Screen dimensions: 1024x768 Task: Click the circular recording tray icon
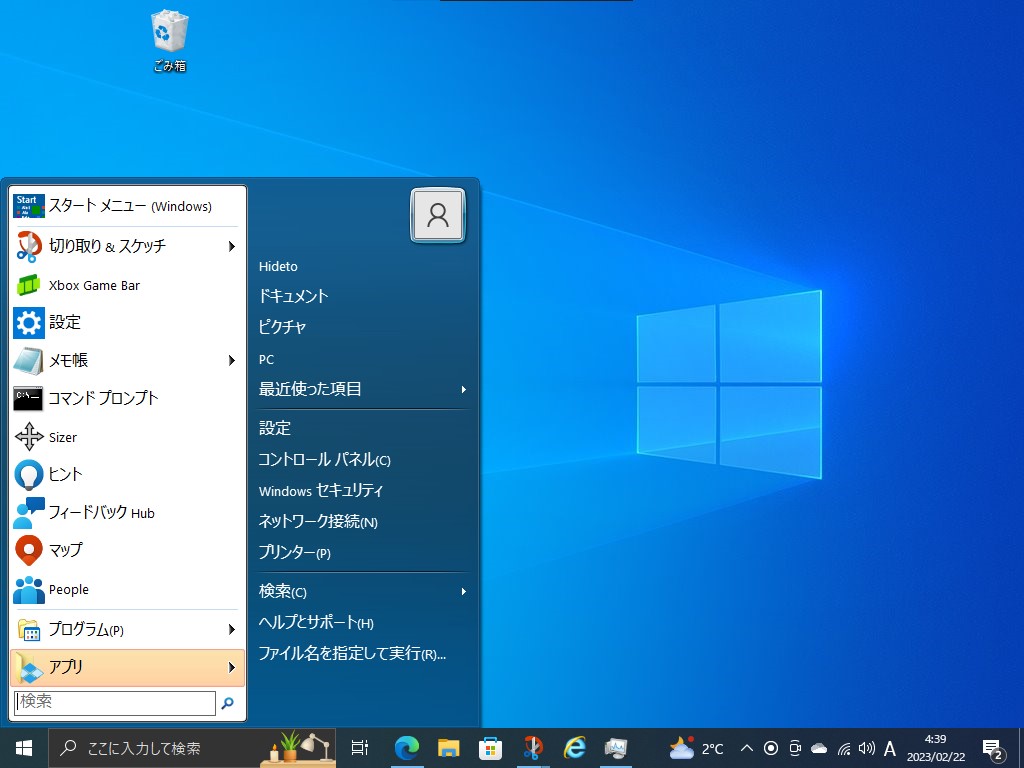[x=771, y=748]
